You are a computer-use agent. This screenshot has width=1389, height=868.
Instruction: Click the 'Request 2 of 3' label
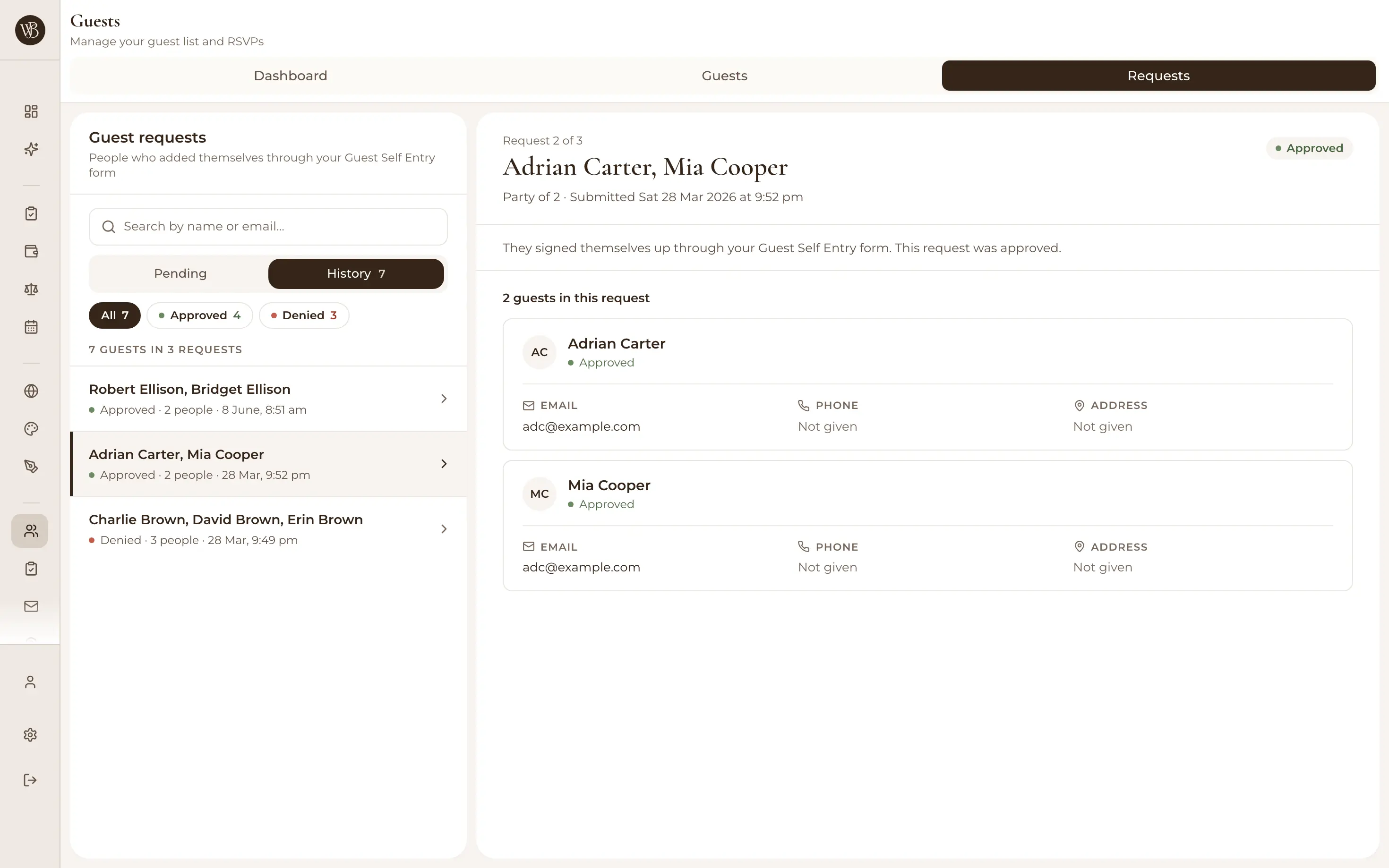point(543,141)
